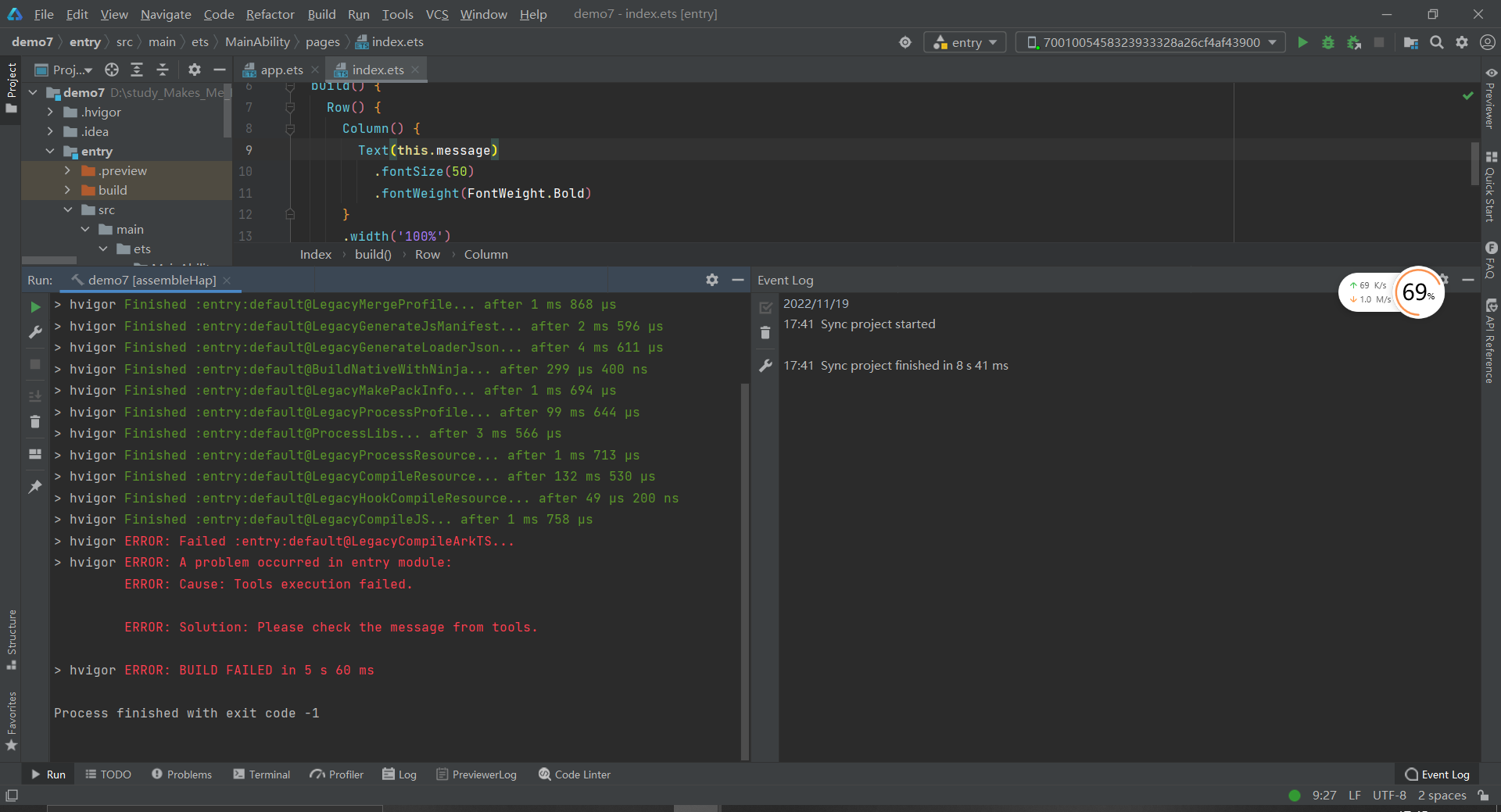This screenshot has height=812, width=1501.
Task: Open the device selector dropdown
Action: click(1150, 42)
